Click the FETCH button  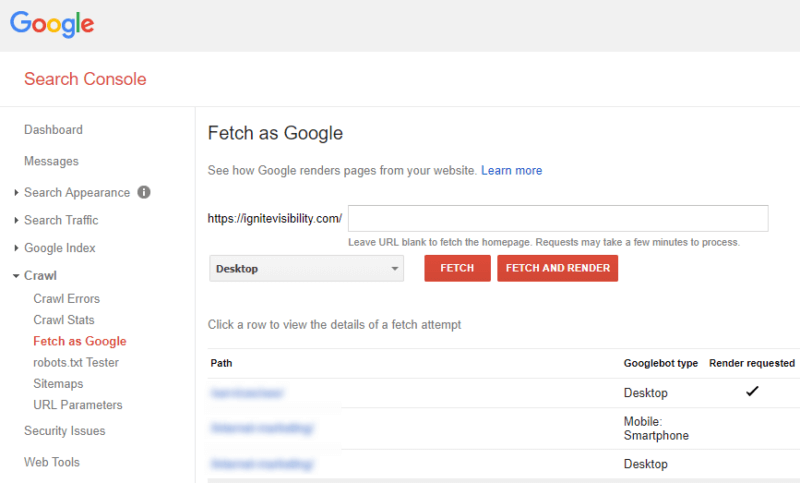457,268
